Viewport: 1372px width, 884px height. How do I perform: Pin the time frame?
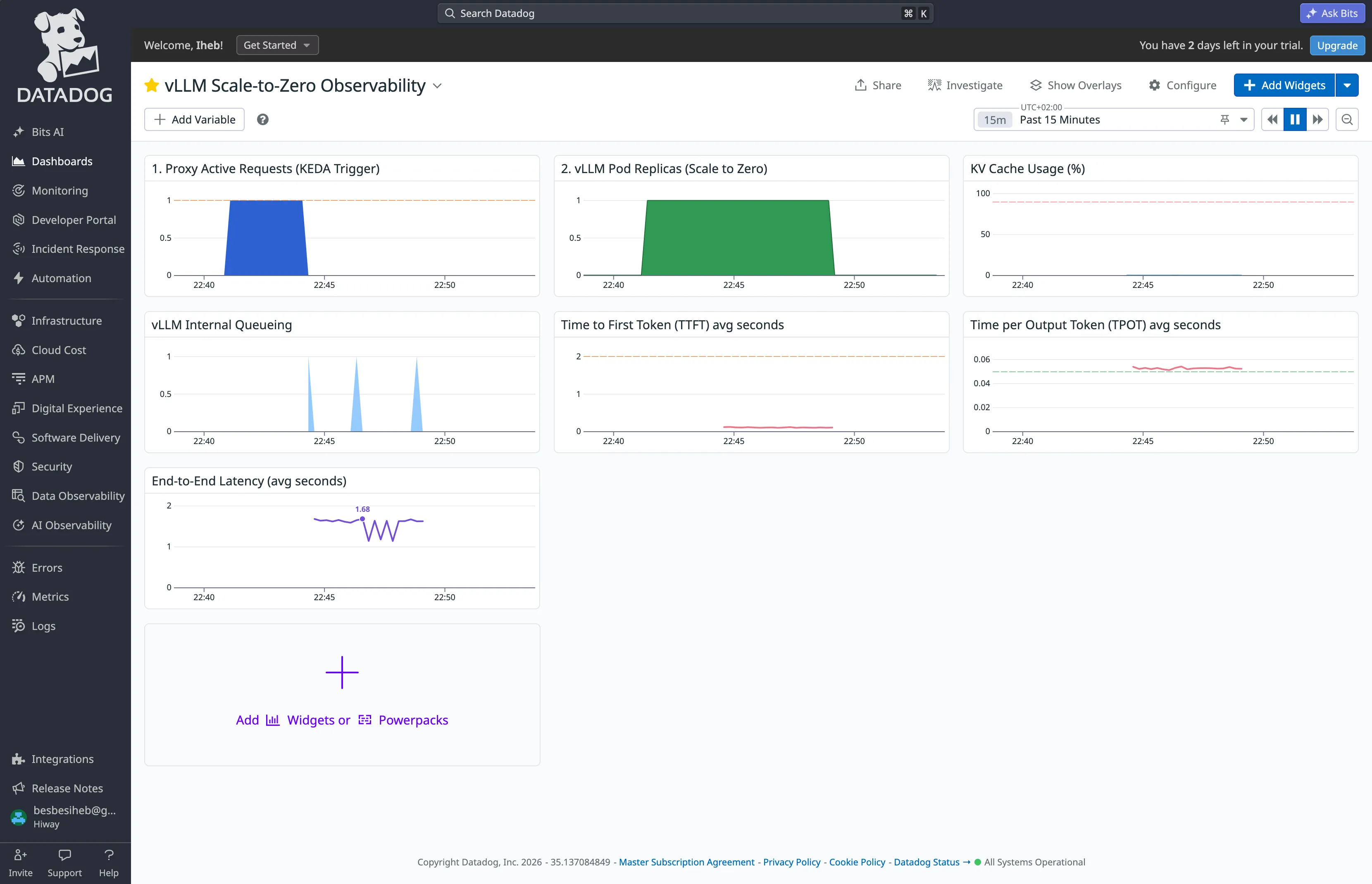pos(1224,119)
